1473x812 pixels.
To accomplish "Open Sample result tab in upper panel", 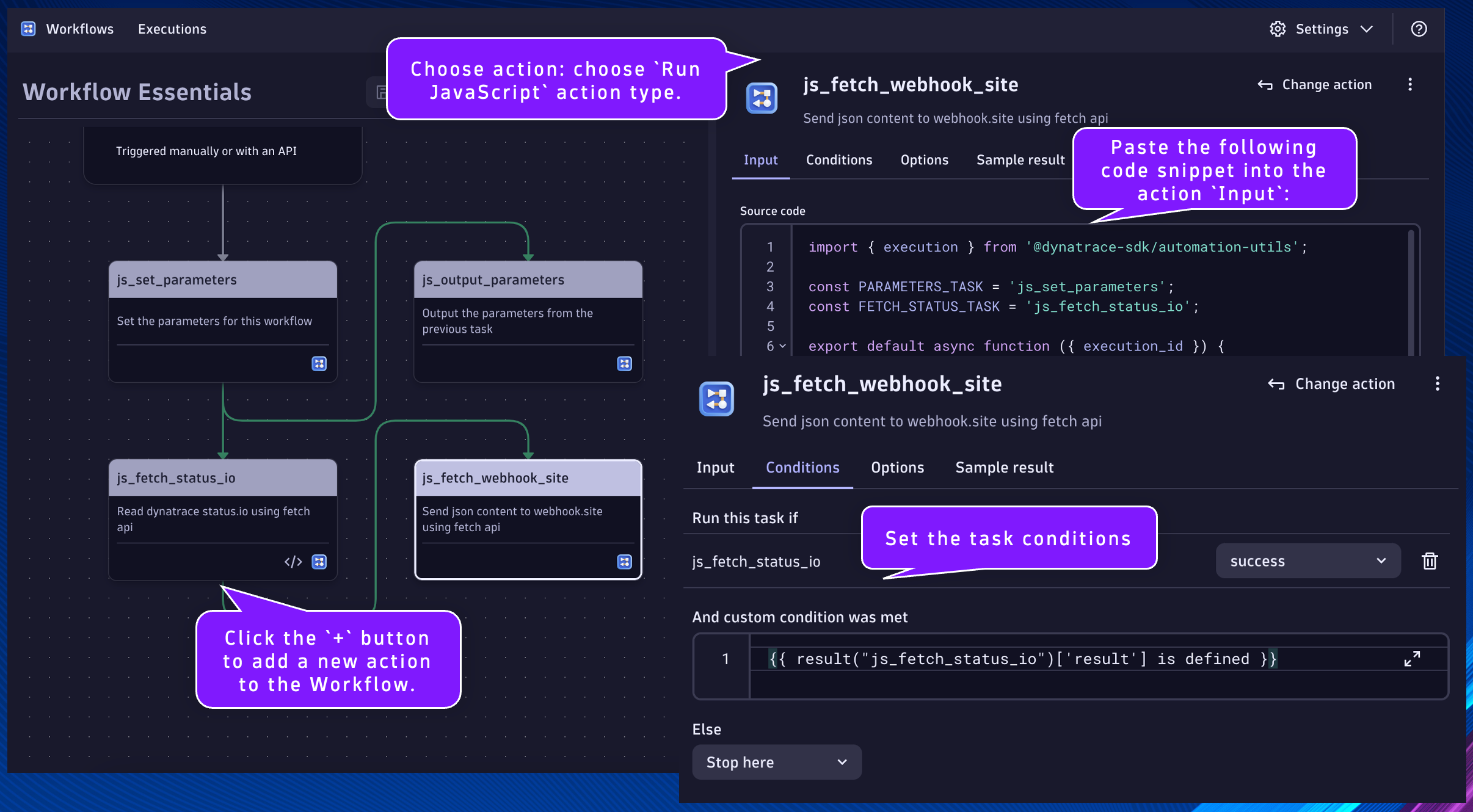I will (1020, 160).
